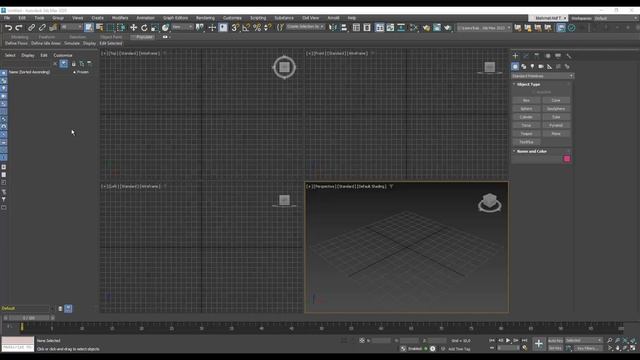Click the Redo arrow icon
This screenshot has height=360, width=640.
19,28
